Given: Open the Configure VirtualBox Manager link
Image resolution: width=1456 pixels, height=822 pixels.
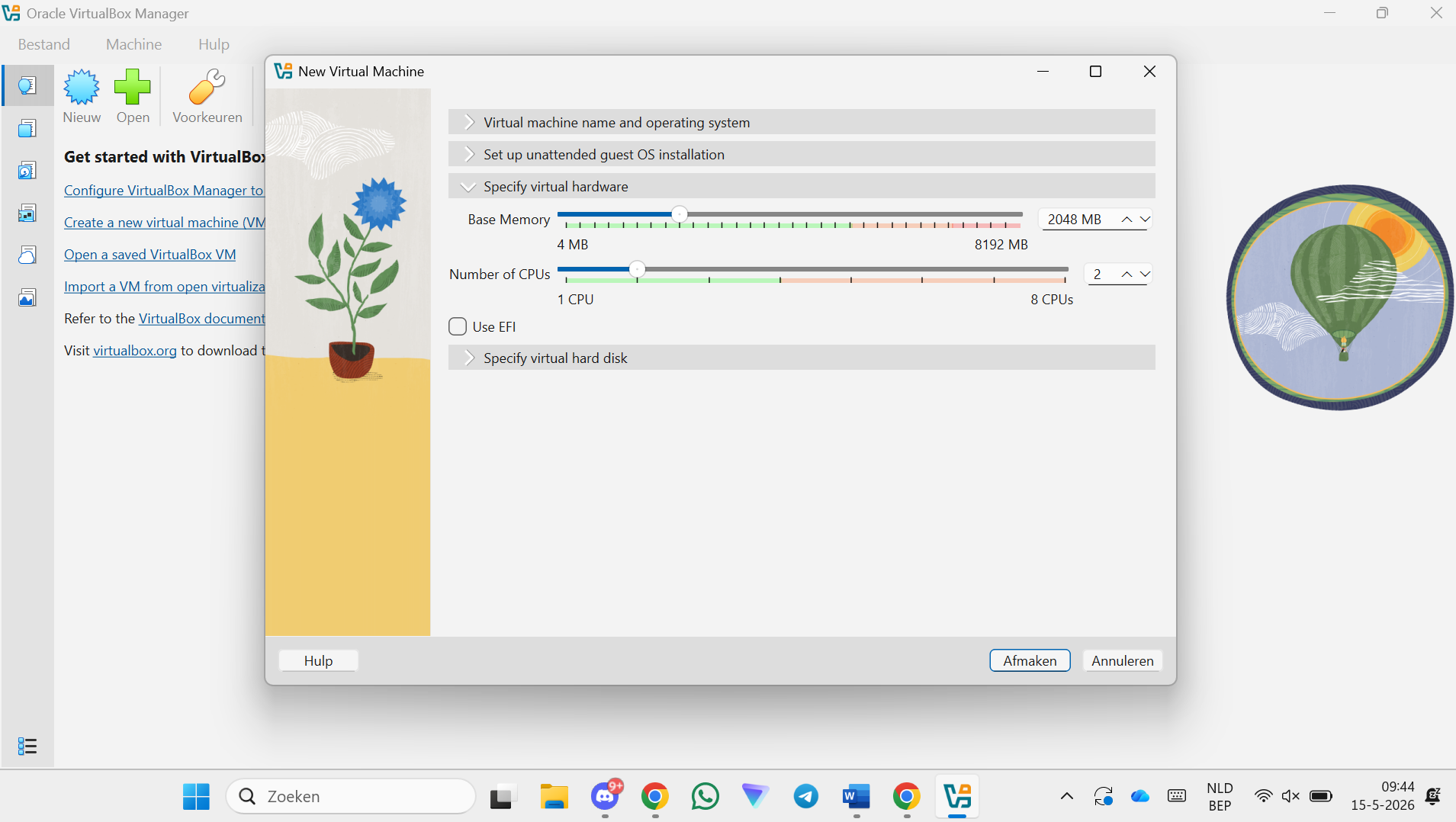Looking at the screenshot, I should (163, 190).
